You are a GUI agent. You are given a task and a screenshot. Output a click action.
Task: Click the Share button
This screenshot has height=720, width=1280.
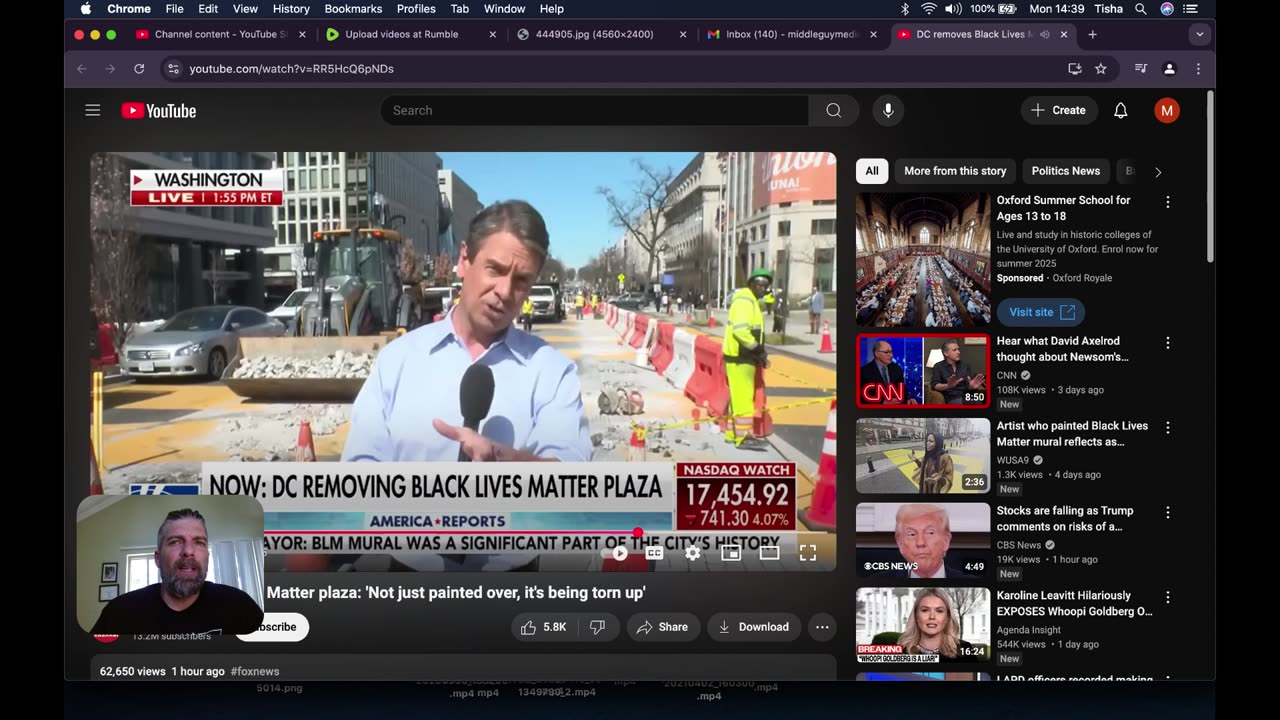662,627
